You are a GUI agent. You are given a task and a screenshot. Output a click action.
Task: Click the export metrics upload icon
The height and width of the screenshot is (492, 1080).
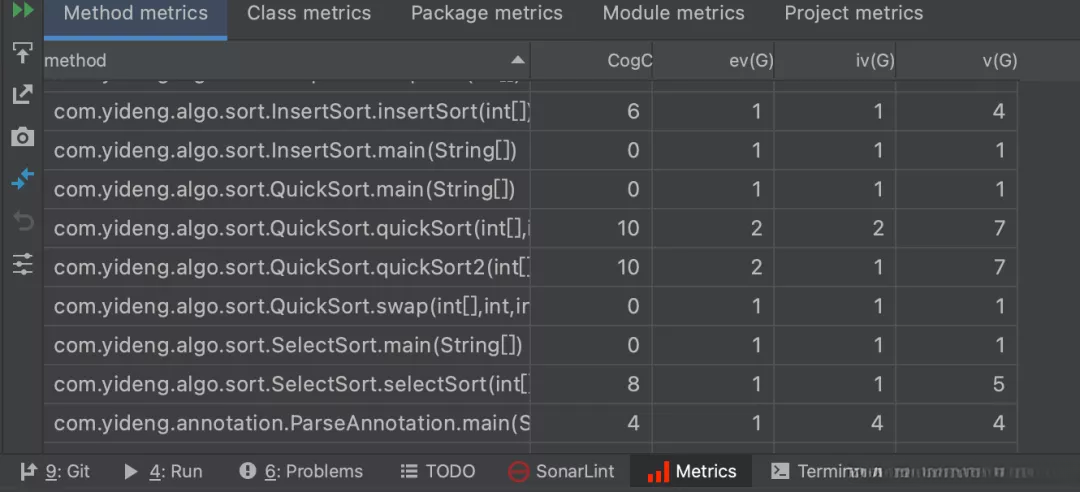[22, 53]
